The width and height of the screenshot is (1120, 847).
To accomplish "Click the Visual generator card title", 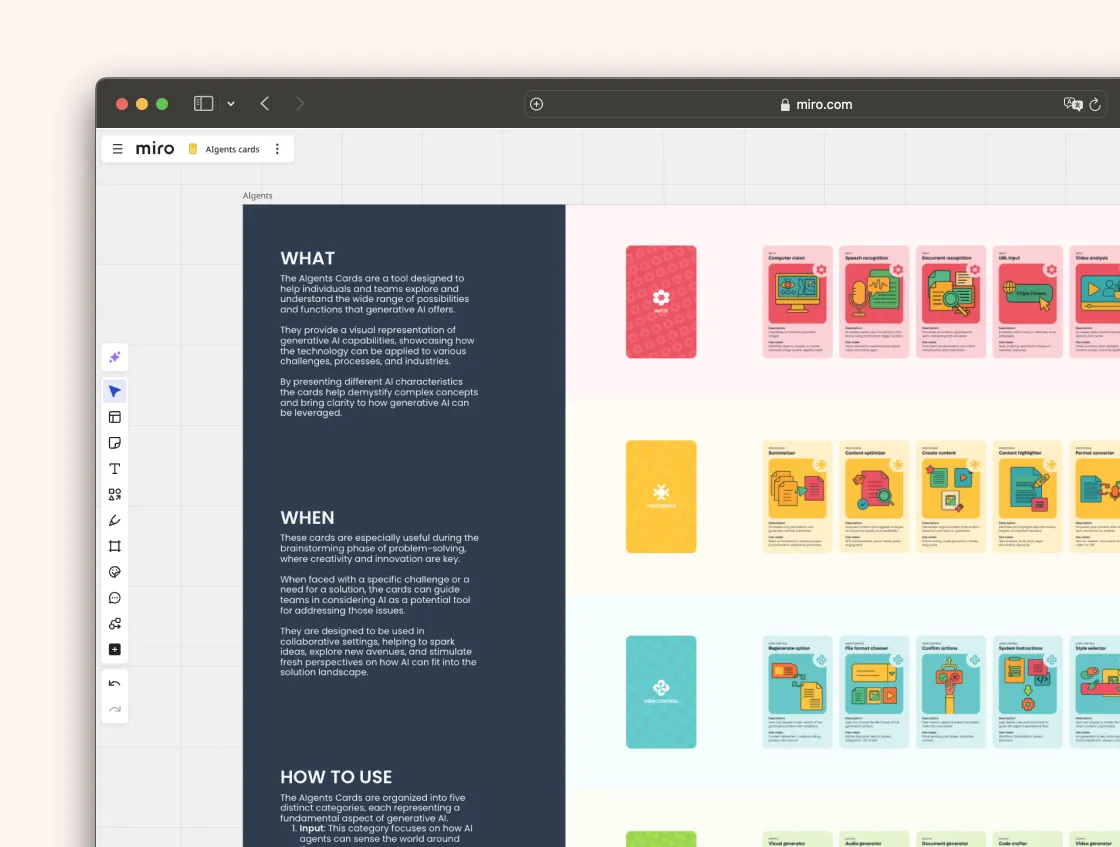I will point(786,843).
